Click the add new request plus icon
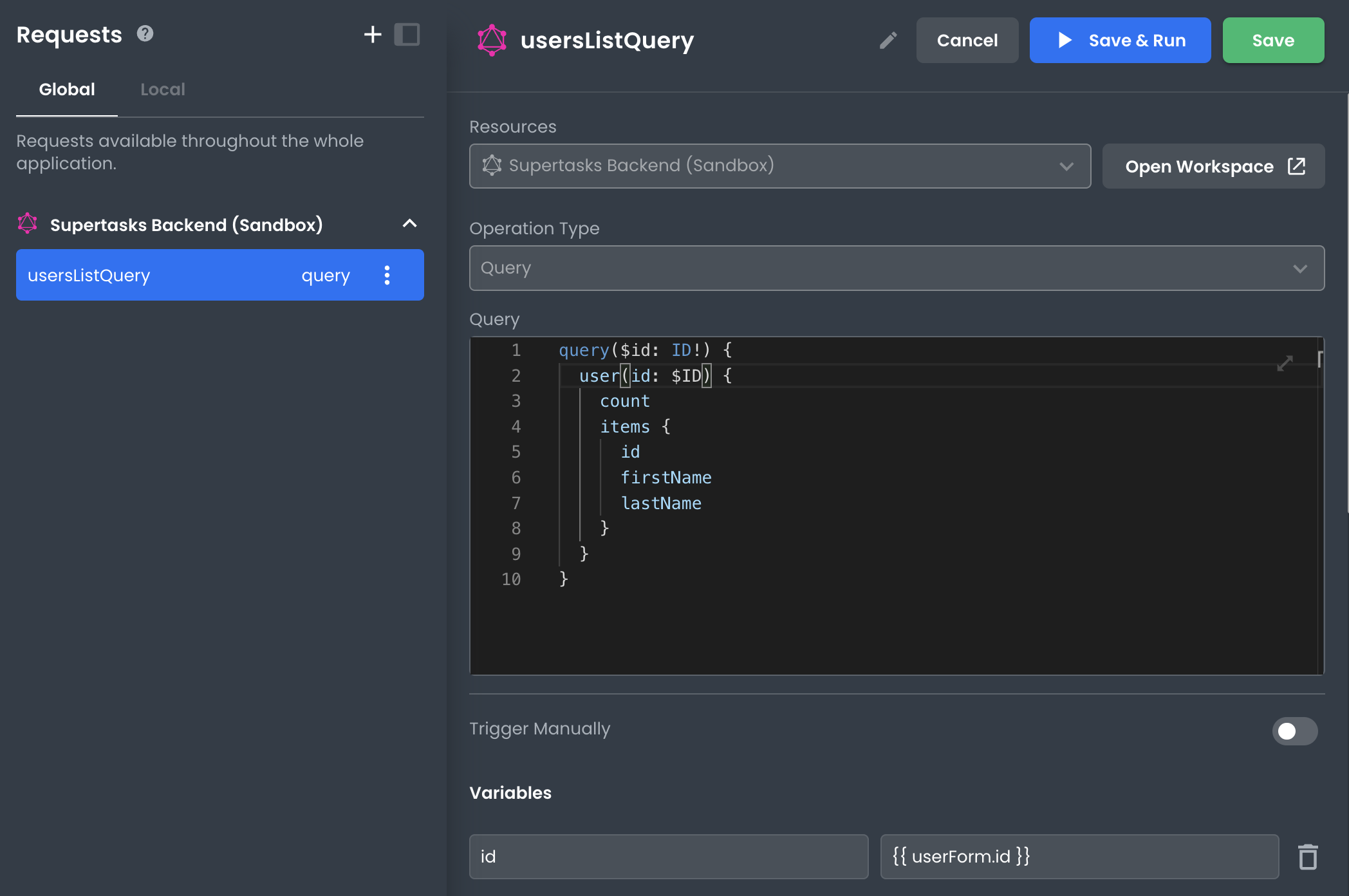The height and width of the screenshot is (896, 1349). pos(373,34)
